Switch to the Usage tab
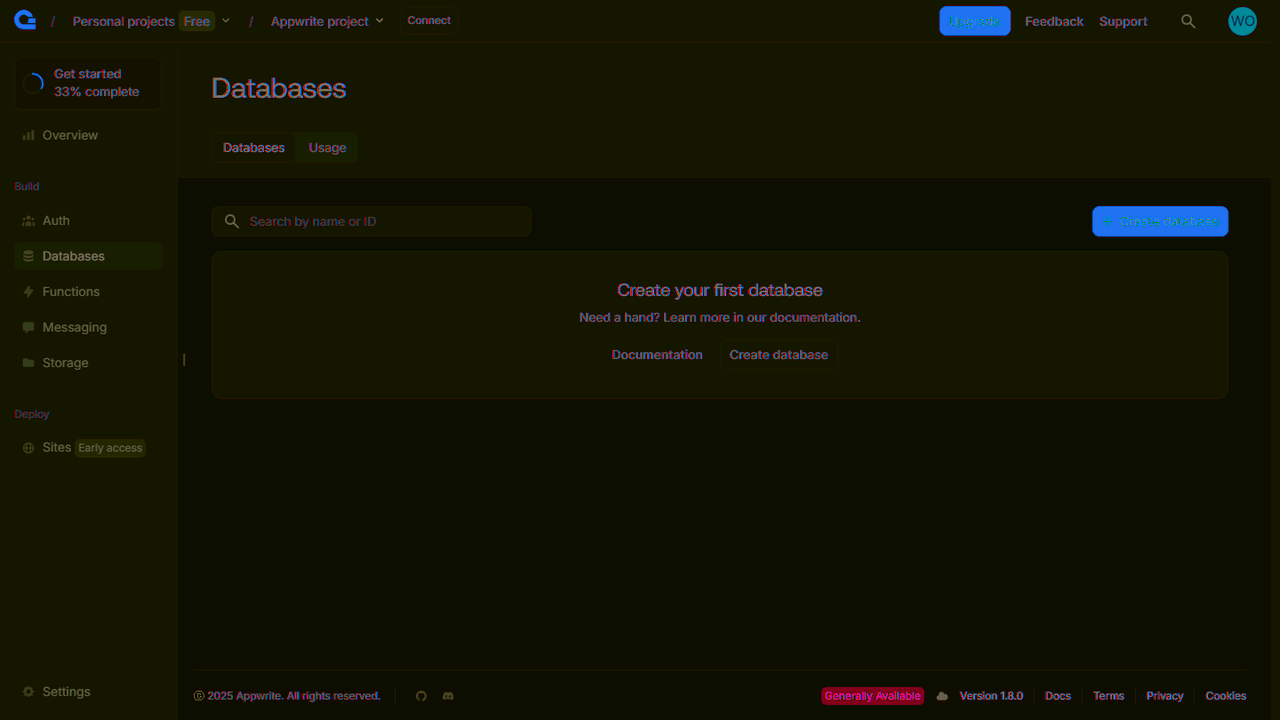 327,147
